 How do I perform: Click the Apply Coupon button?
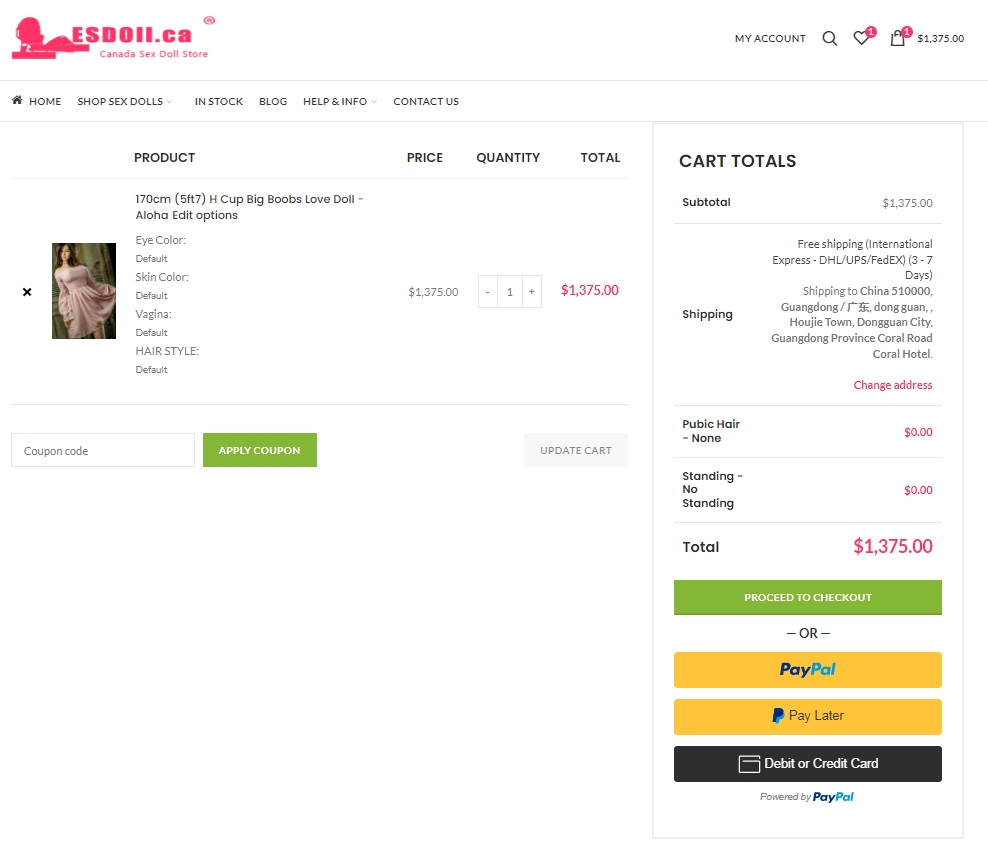259,450
